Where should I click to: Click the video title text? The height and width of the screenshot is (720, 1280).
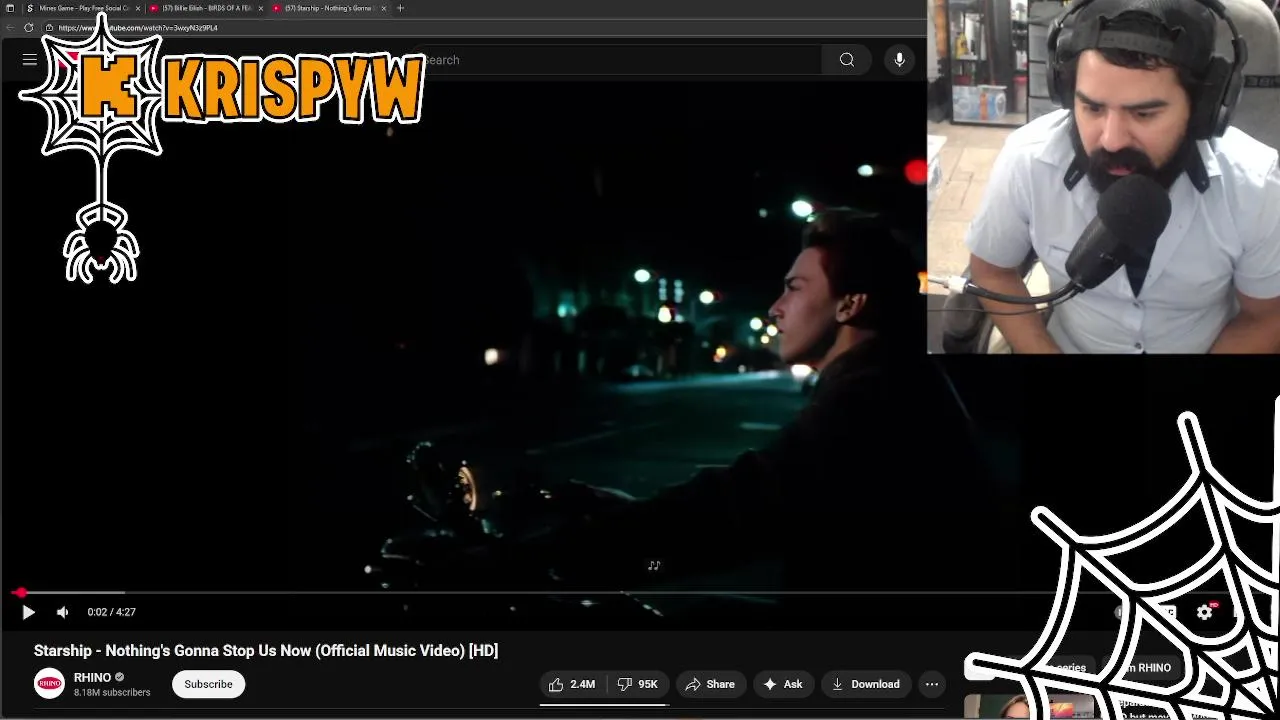[x=266, y=651]
